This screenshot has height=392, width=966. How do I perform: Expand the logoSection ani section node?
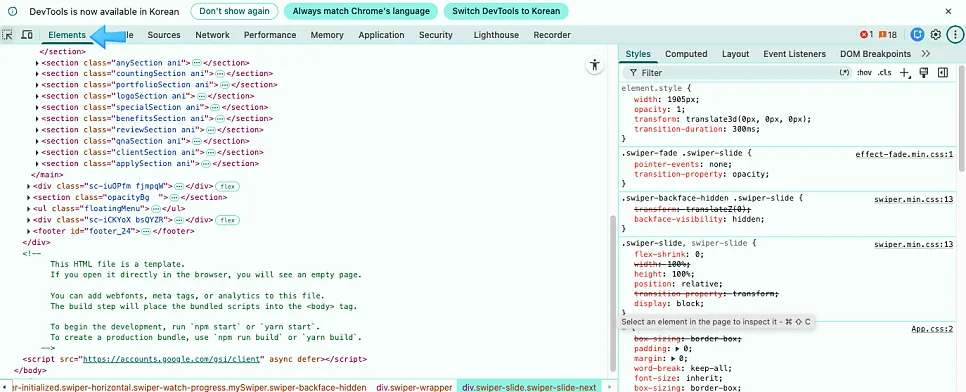click(x=38, y=96)
